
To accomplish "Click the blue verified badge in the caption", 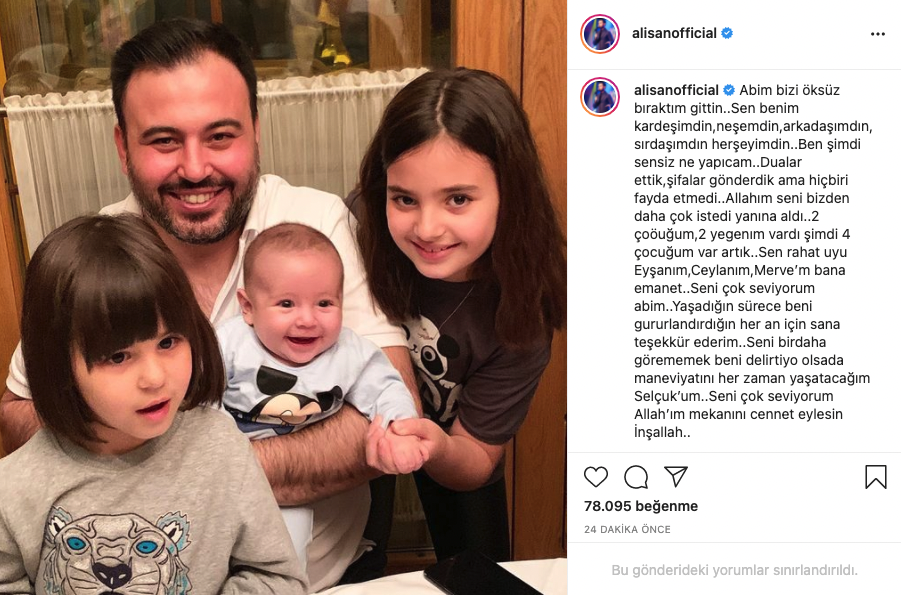I will pyautogui.click(x=729, y=90).
